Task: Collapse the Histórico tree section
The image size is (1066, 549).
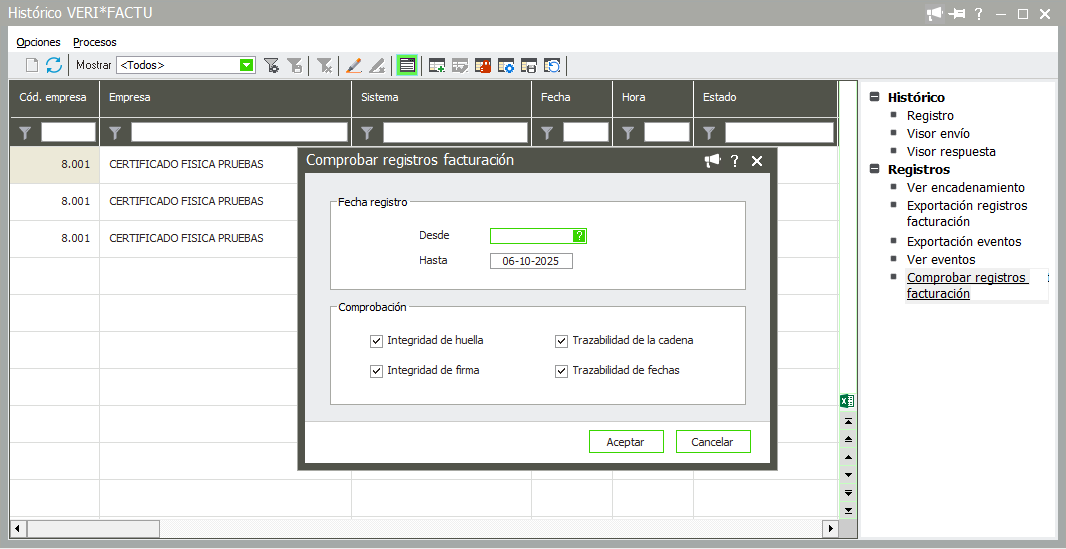Action: click(x=875, y=98)
